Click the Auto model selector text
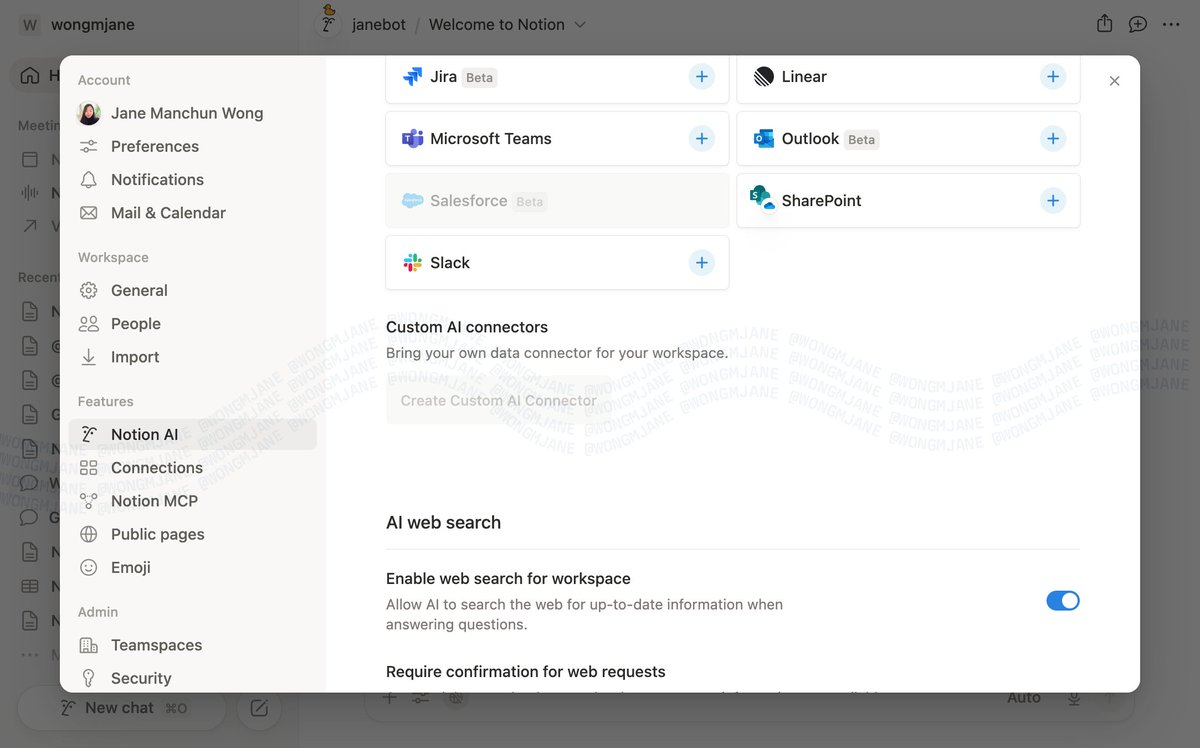Viewport: 1200px width, 748px height. click(x=1024, y=698)
